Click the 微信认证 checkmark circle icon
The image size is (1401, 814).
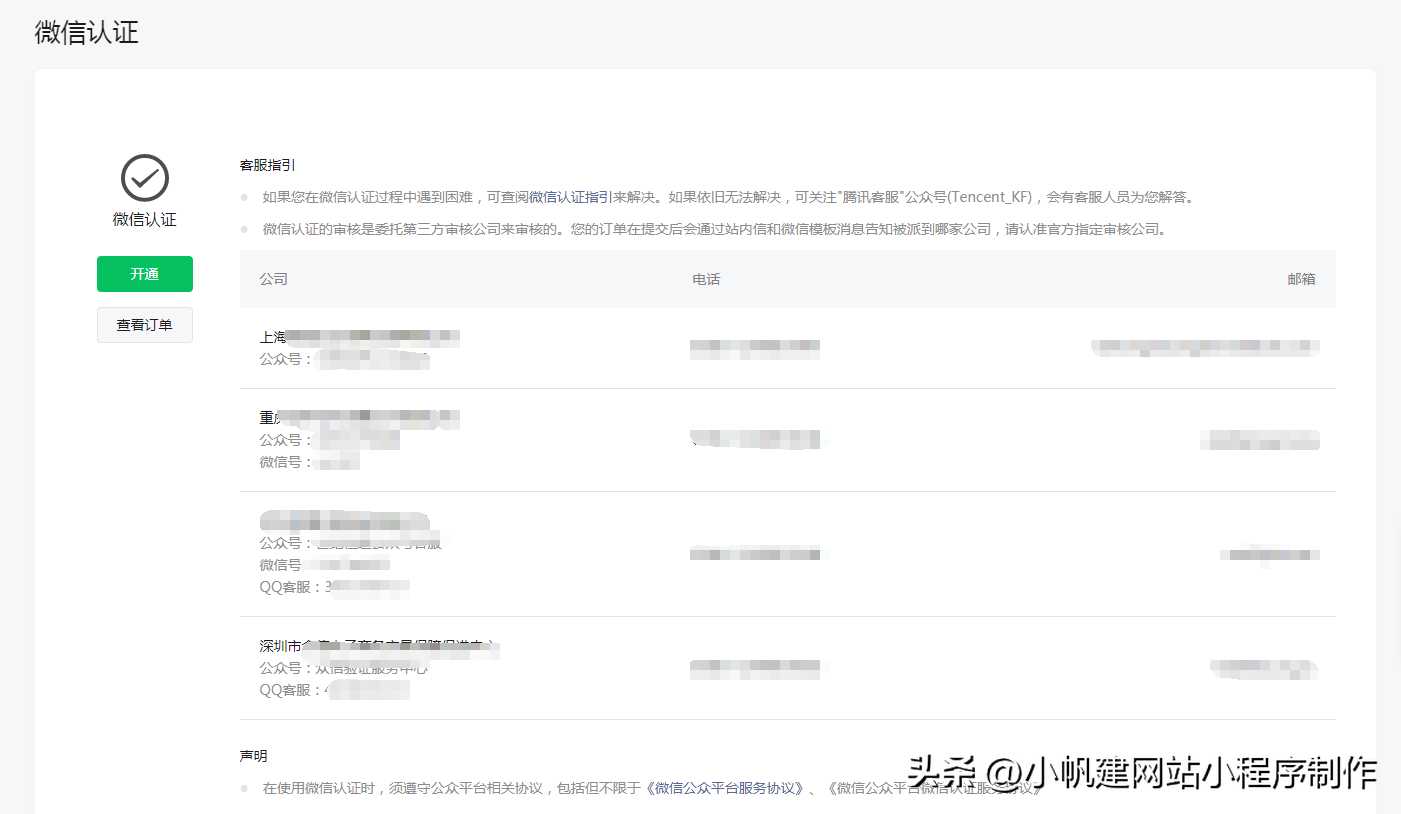[x=145, y=179]
